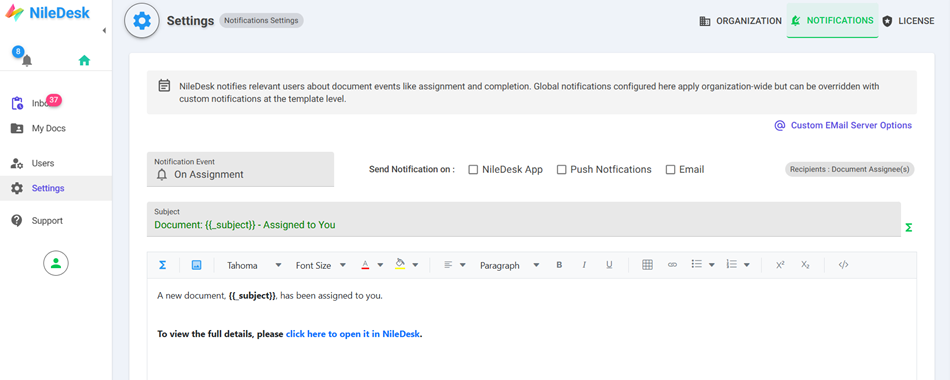Image resolution: width=950 pixels, height=380 pixels.
Task: Enable the NileDesk App checkbox
Action: pyautogui.click(x=473, y=170)
